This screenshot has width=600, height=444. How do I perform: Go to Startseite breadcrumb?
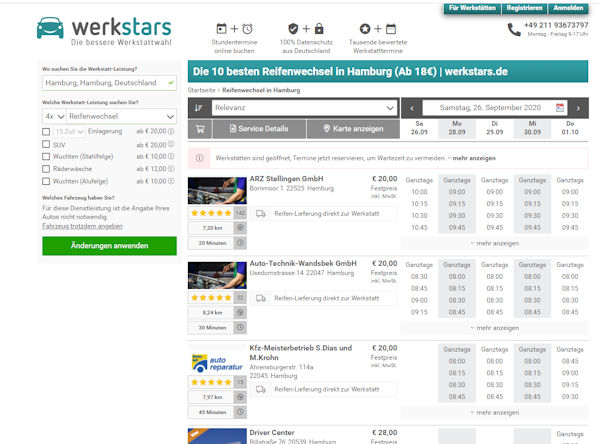202,90
